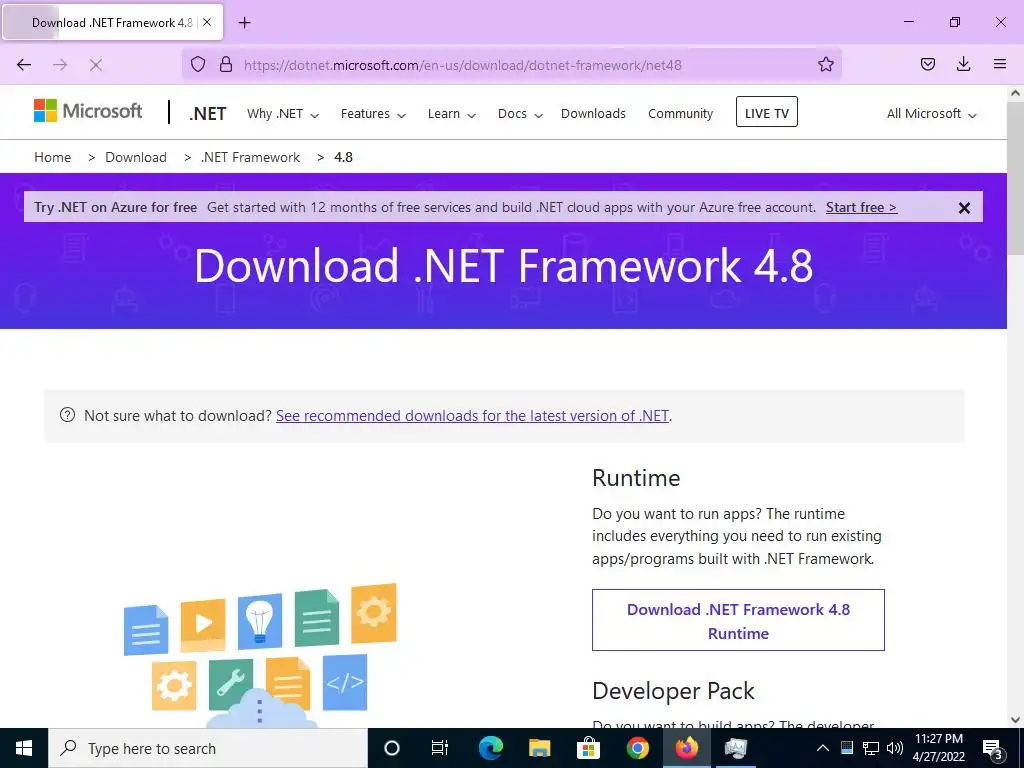Image resolution: width=1024 pixels, height=768 pixels.
Task: Click the question mark help icon
Action: coord(67,415)
